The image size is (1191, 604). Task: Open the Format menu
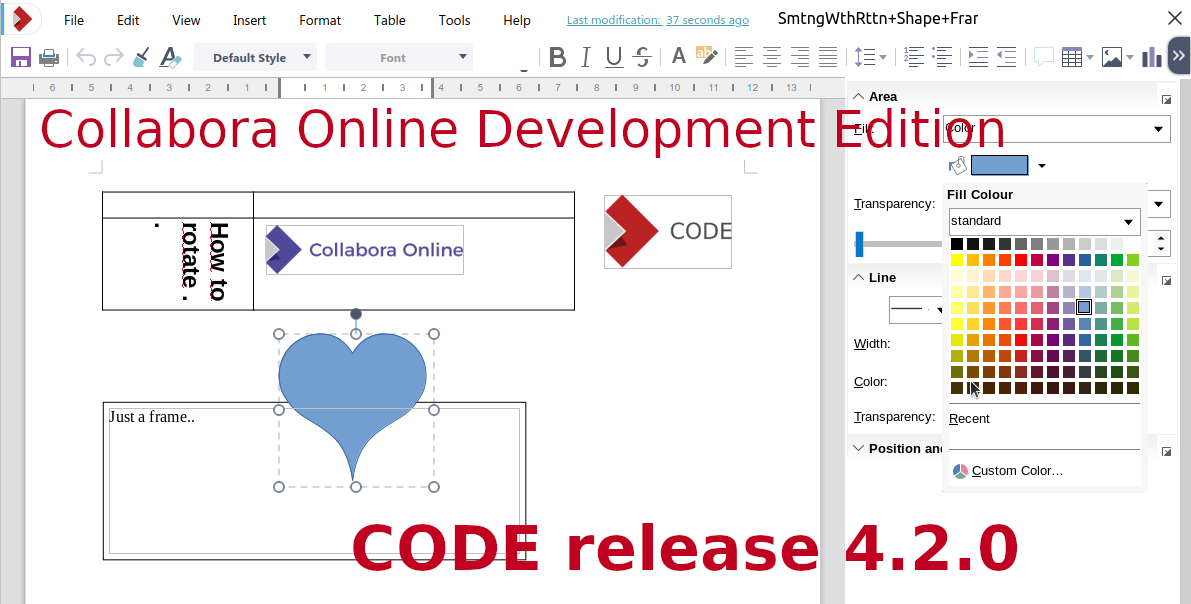pyautogui.click(x=320, y=21)
